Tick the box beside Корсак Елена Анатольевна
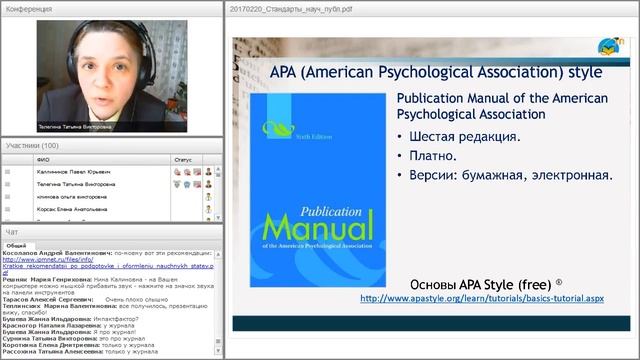 pos(7,209)
